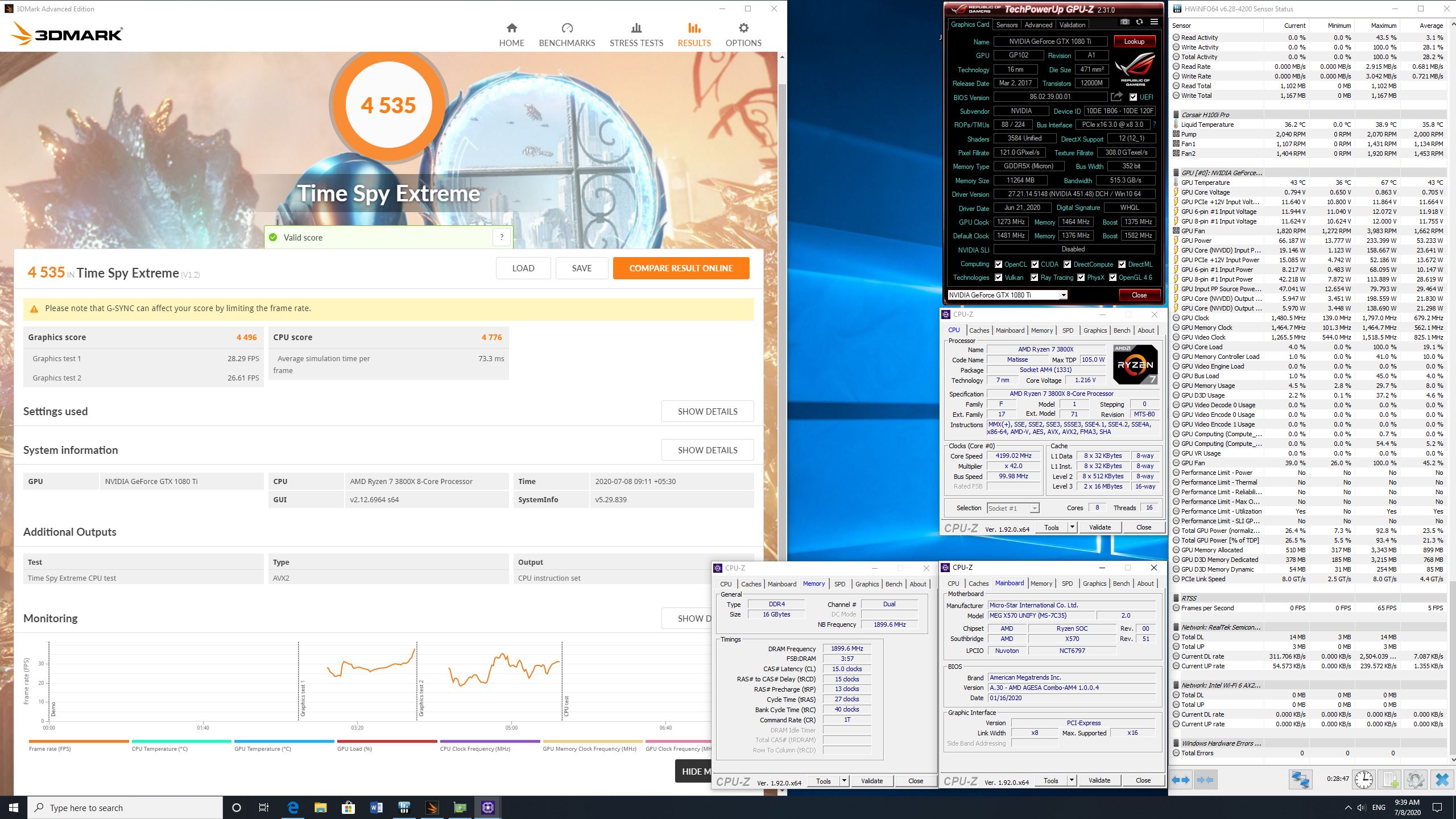This screenshot has width=1456, height=819.
Task: Toggle PhysX checkbox in GPU-Z
Action: [1081, 278]
